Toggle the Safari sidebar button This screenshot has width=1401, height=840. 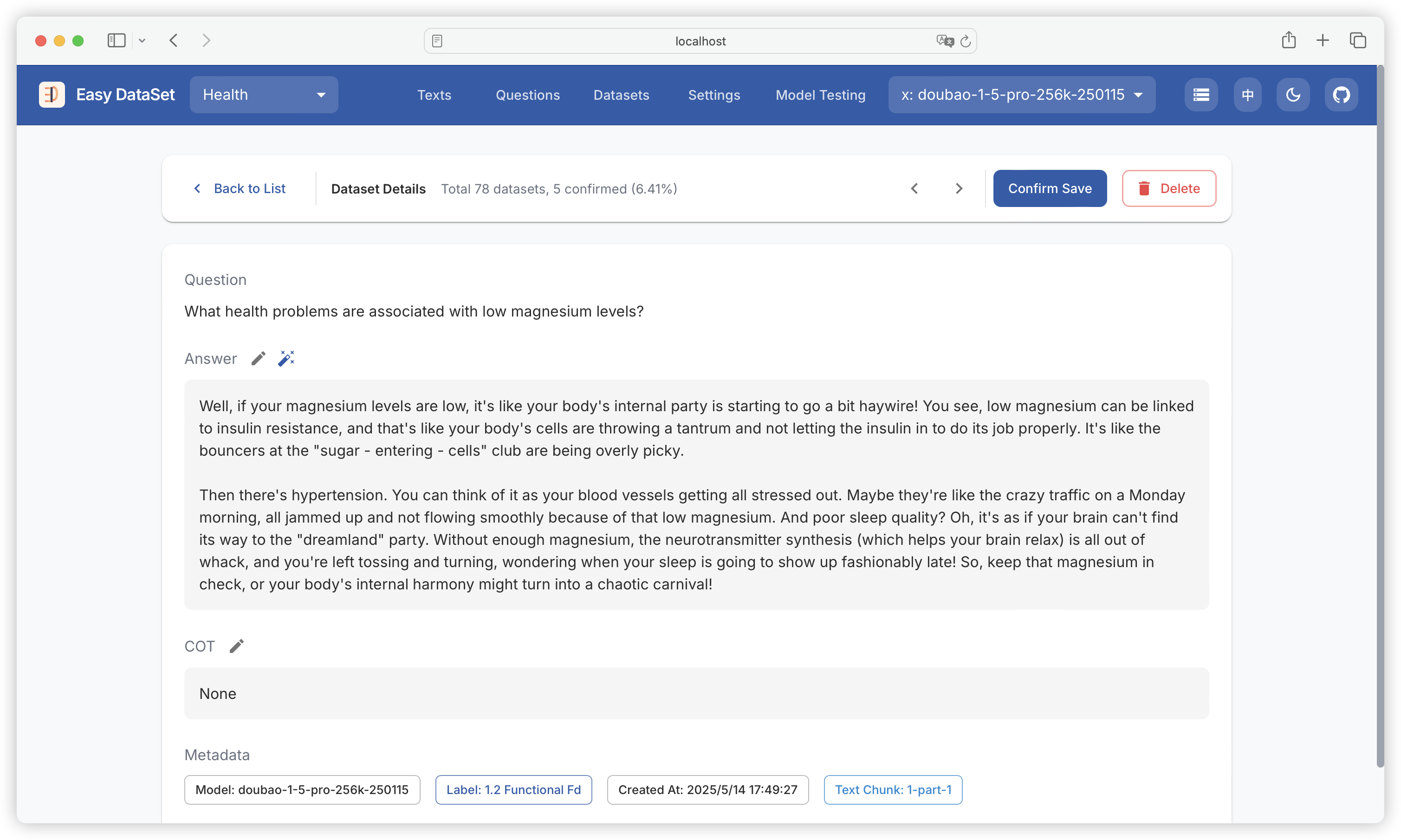tap(117, 40)
